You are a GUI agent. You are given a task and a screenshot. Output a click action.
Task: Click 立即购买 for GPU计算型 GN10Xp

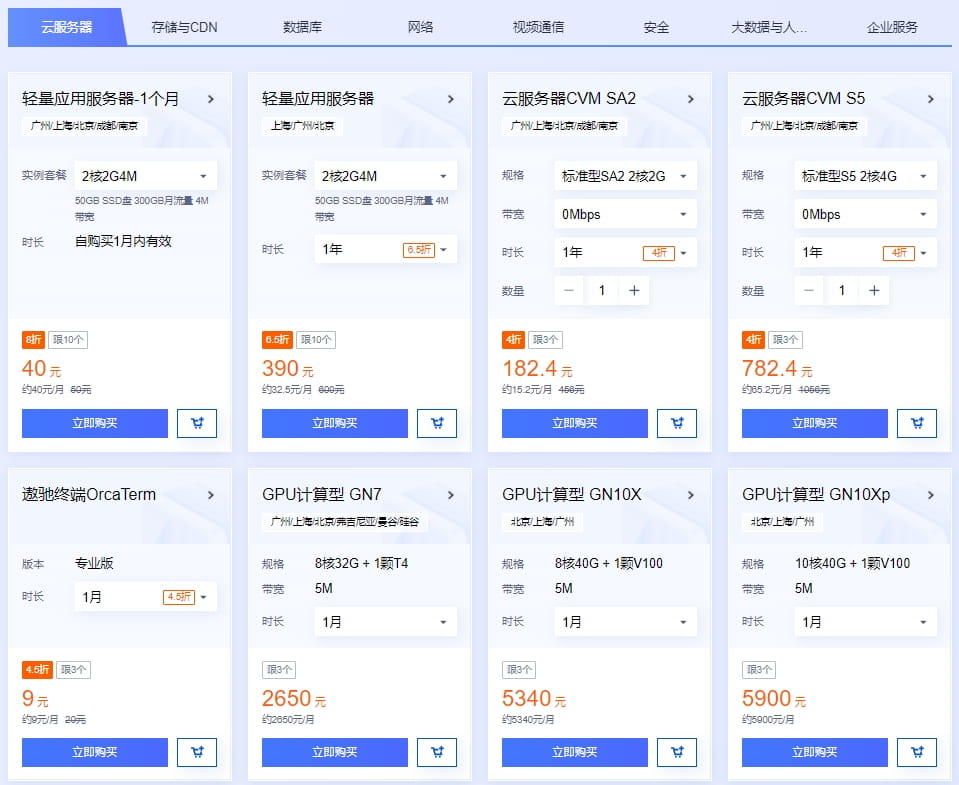[x=814, y=752]
